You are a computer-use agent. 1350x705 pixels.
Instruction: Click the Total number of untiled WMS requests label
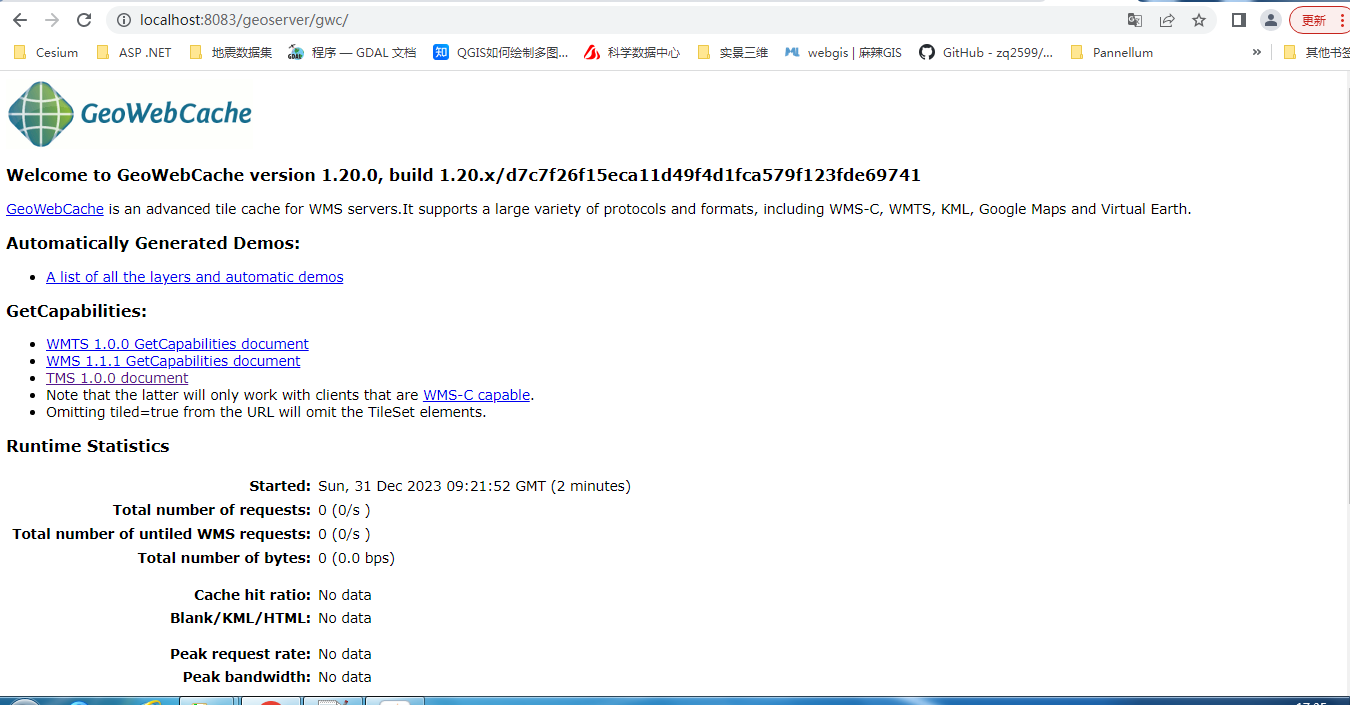[161, 534]
